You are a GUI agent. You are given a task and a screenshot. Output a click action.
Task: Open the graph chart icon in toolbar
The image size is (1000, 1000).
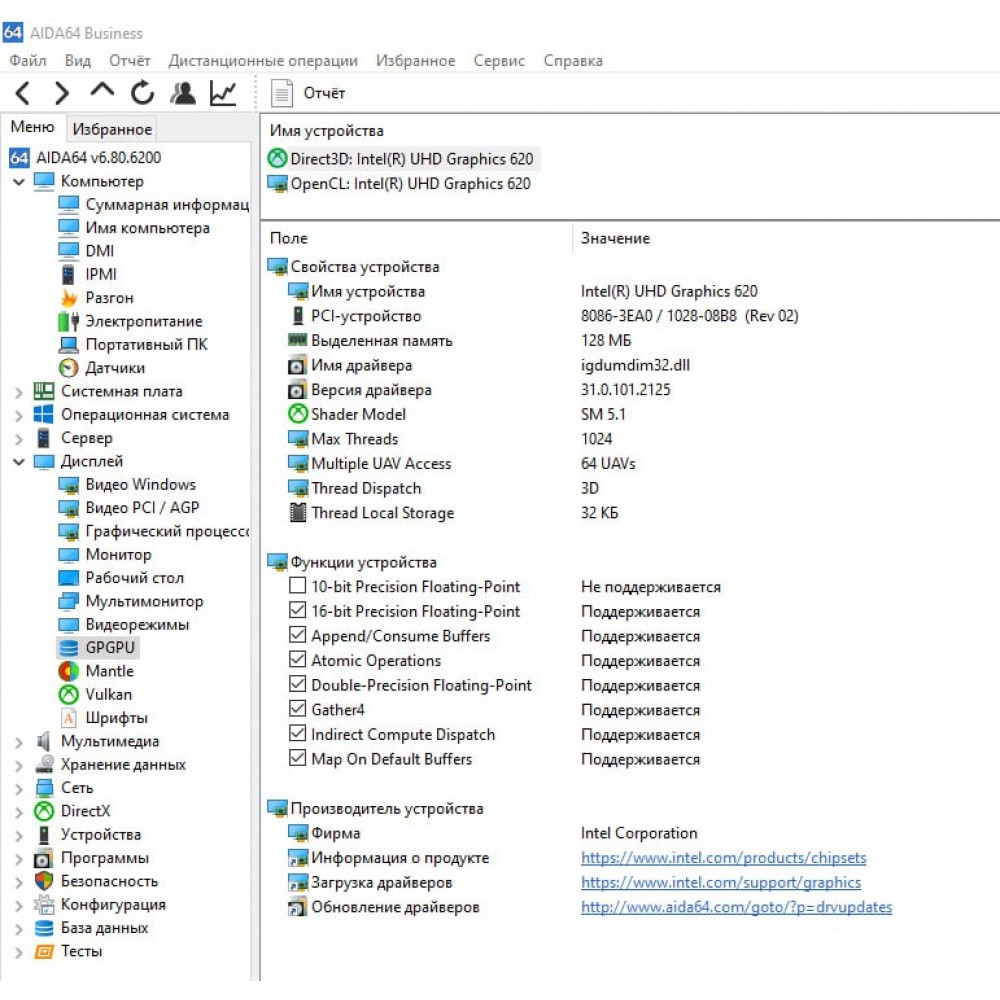point(223,93)
